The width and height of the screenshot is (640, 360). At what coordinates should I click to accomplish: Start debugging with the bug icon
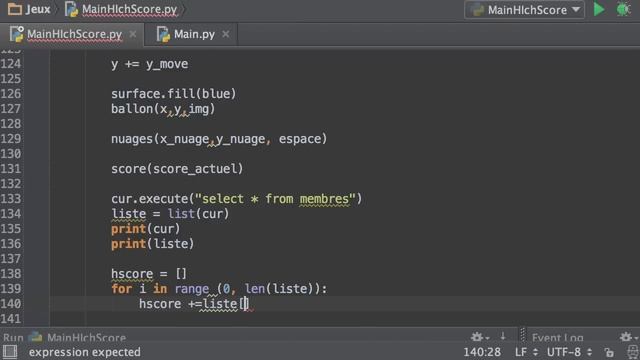pyautogui.click(x=623, y=9)
